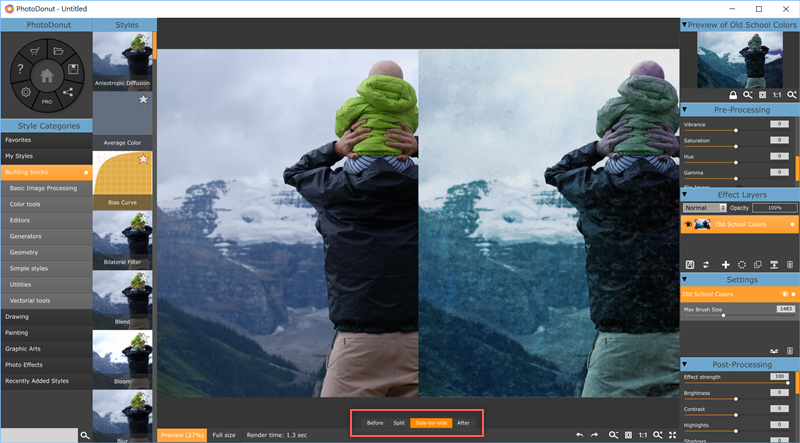The width and height of the screenshot is (800, 443).
Task: Hide the Old School Colors layer eye
Action: pos(688,224)
